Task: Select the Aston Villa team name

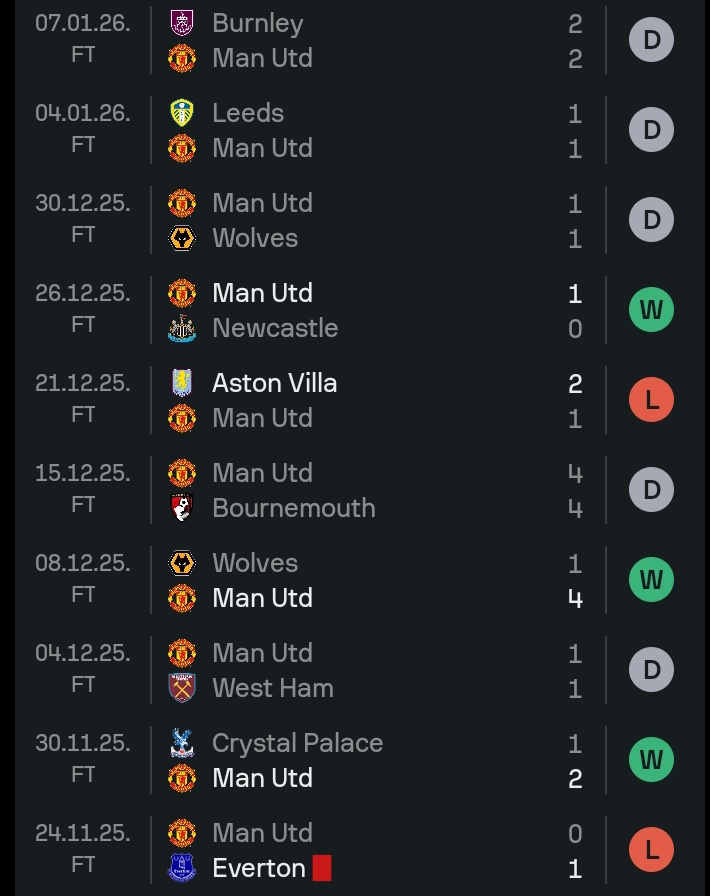Action: click(x=274, y=383)
